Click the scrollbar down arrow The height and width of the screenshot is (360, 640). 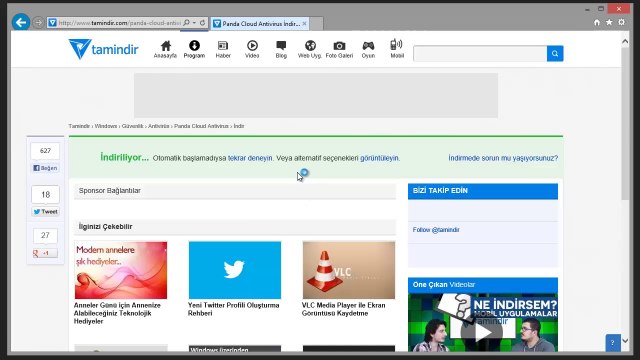[x=625, y=340]
